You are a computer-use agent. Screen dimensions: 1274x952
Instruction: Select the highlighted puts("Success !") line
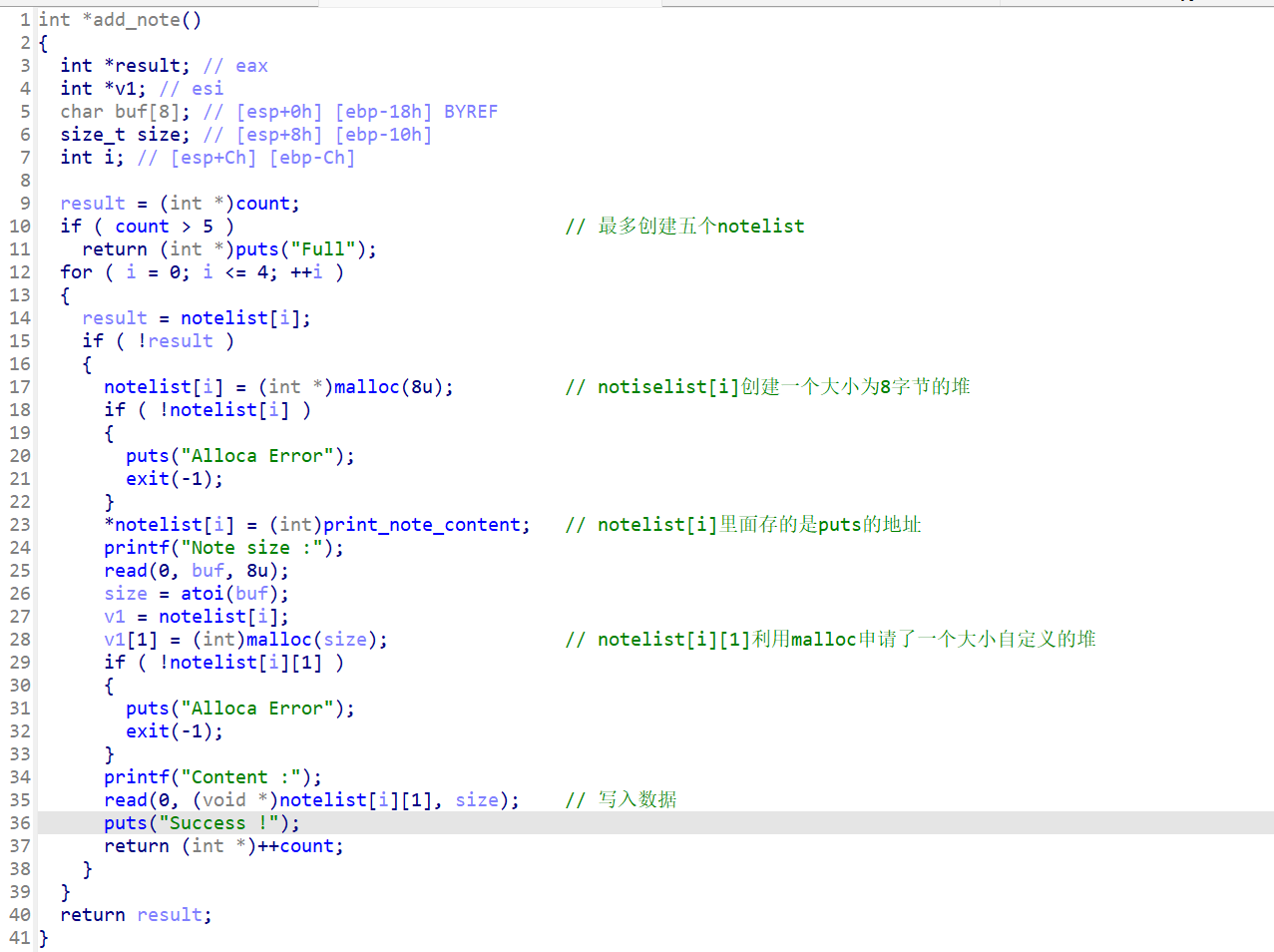coord(202,823)
